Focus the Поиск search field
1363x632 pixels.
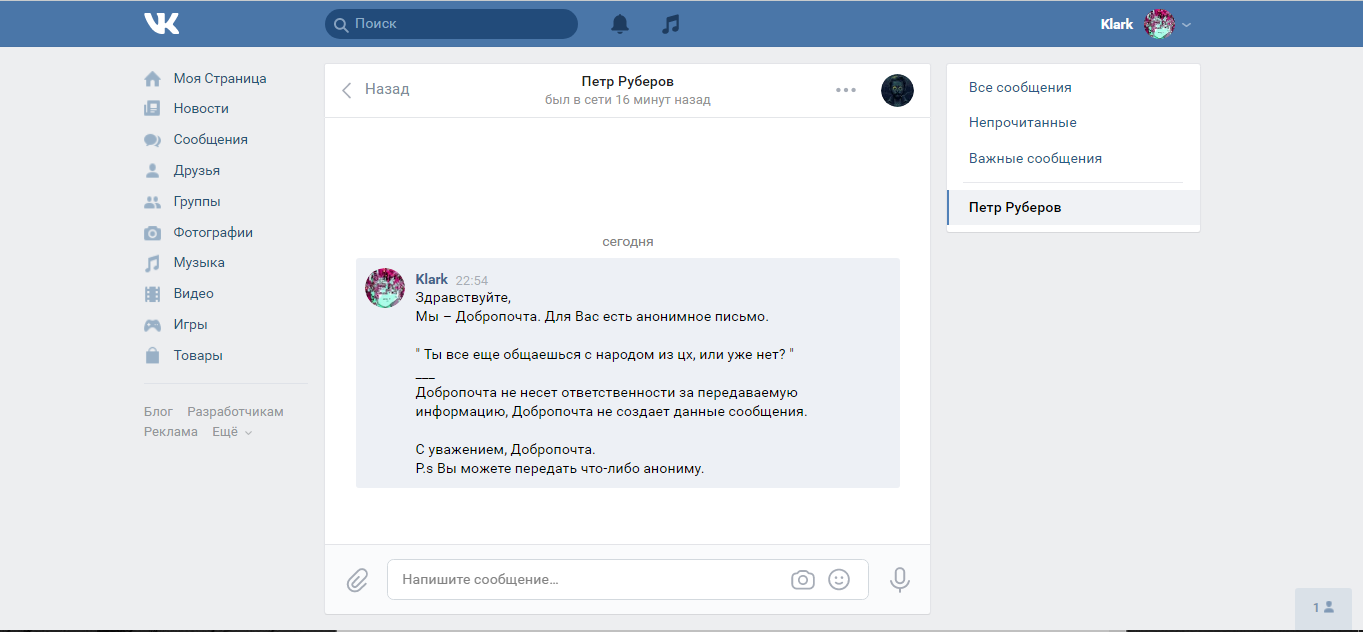(x=451, y=24)
